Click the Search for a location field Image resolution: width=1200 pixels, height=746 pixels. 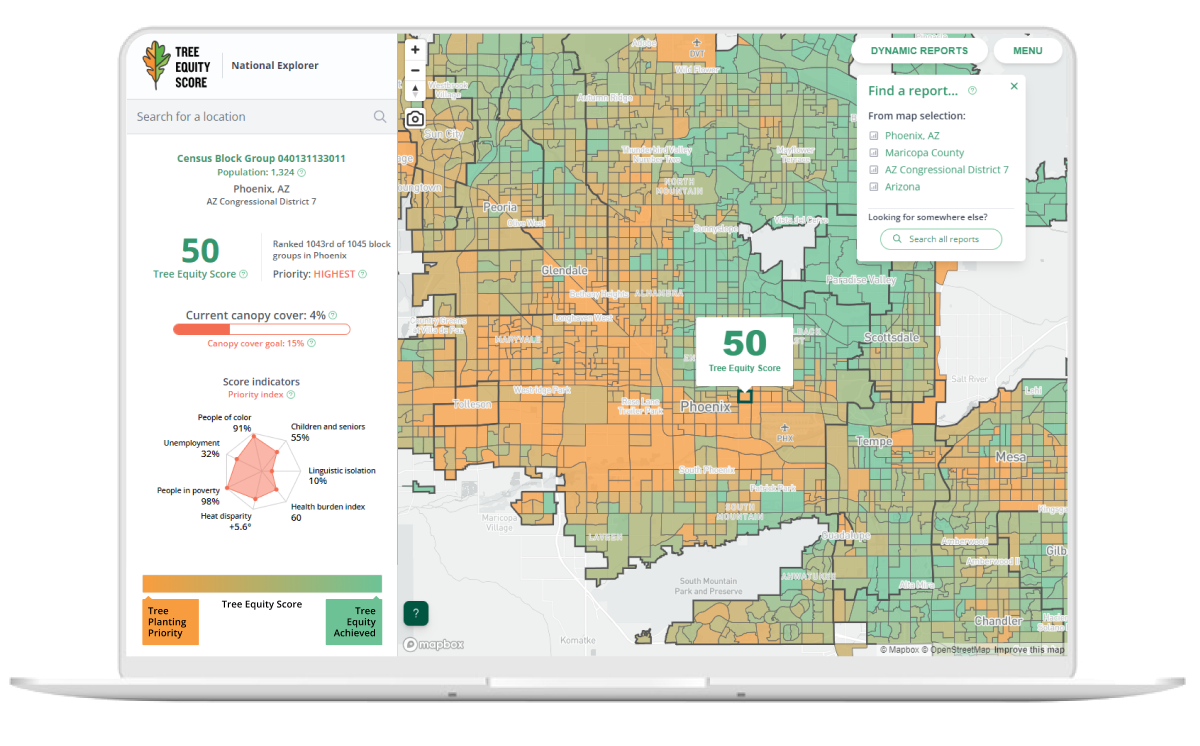[250, 117]
